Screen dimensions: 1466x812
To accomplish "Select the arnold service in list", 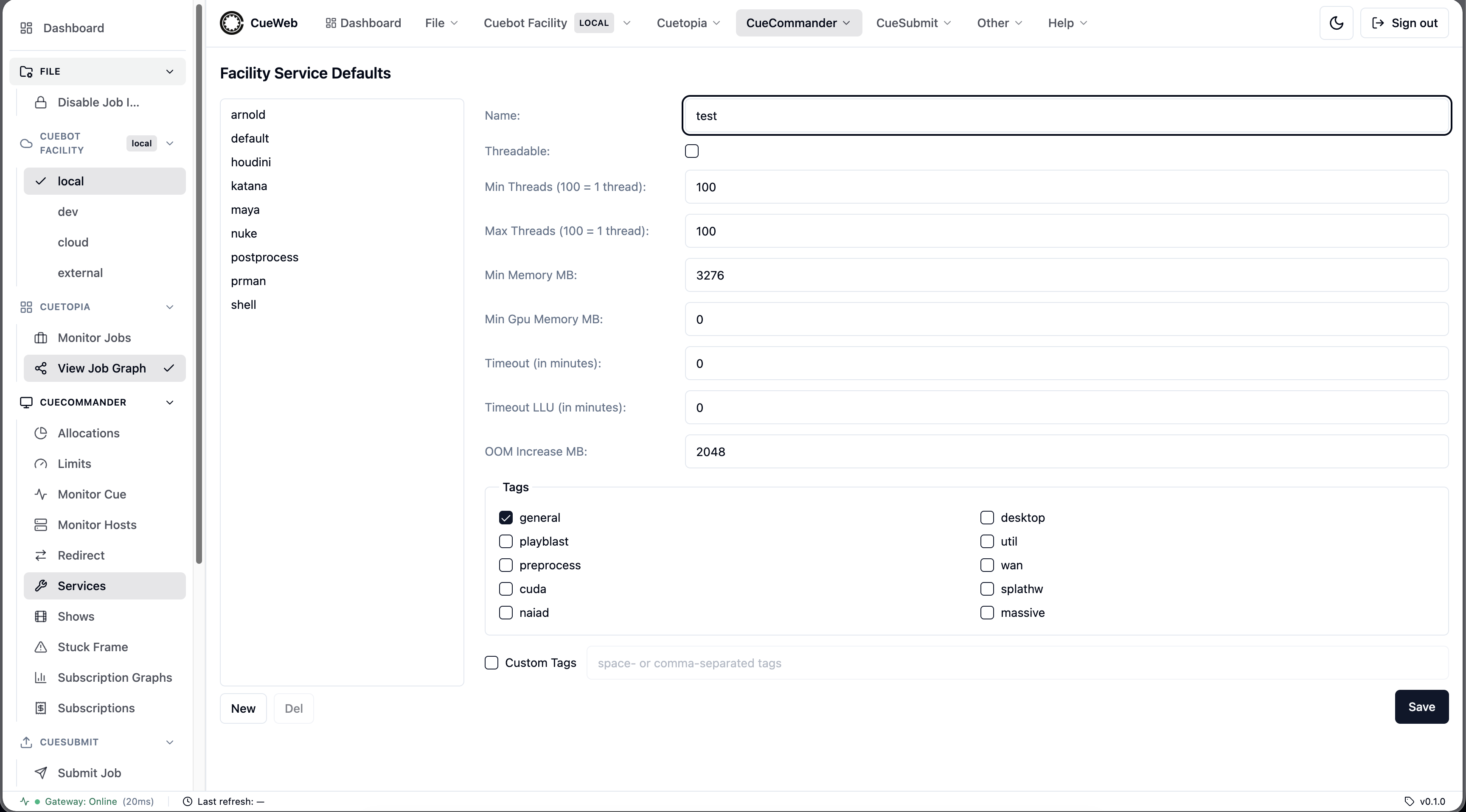I will click(x=342, y=115).
